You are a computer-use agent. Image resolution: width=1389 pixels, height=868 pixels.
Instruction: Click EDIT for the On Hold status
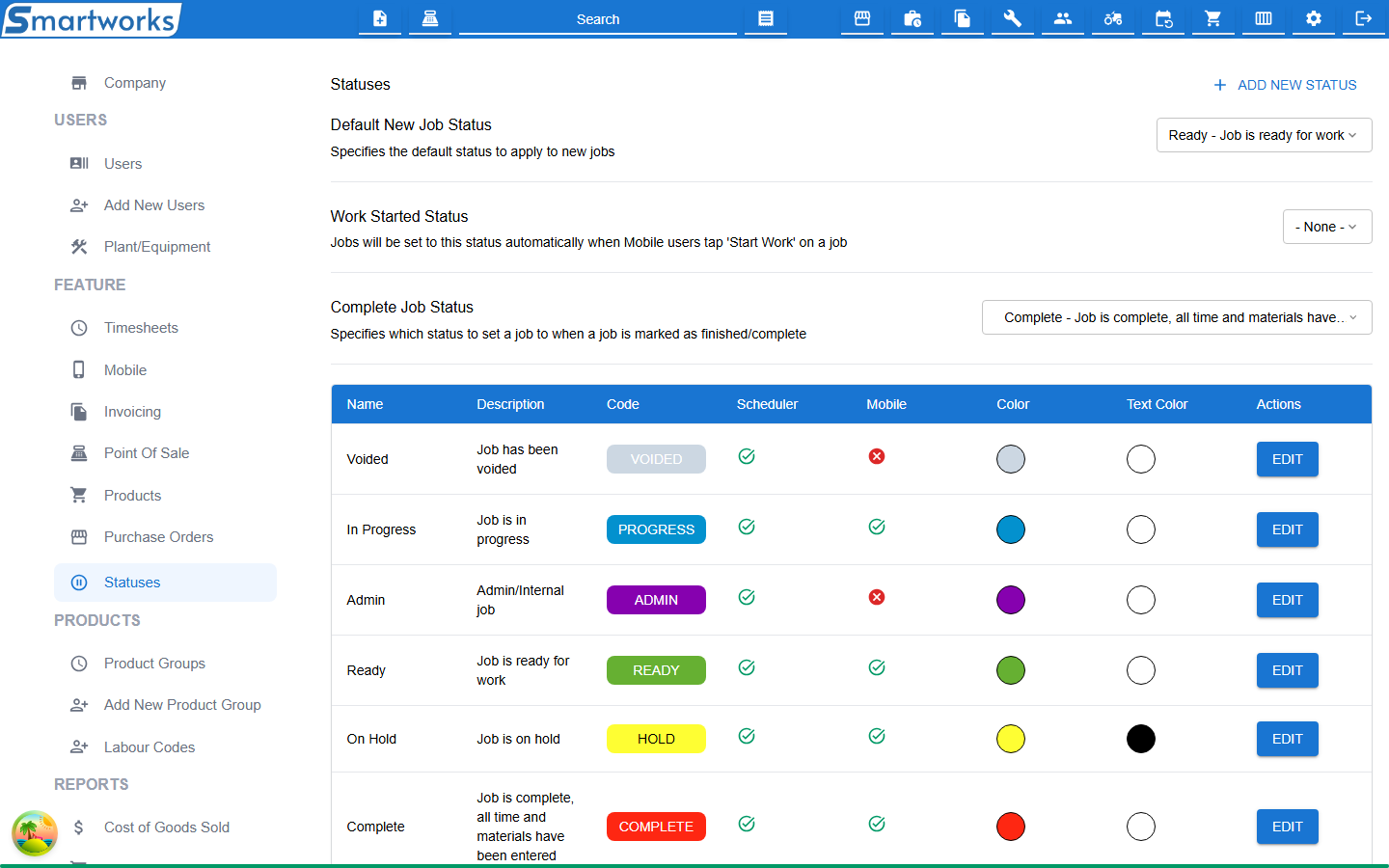(1287, 739)
